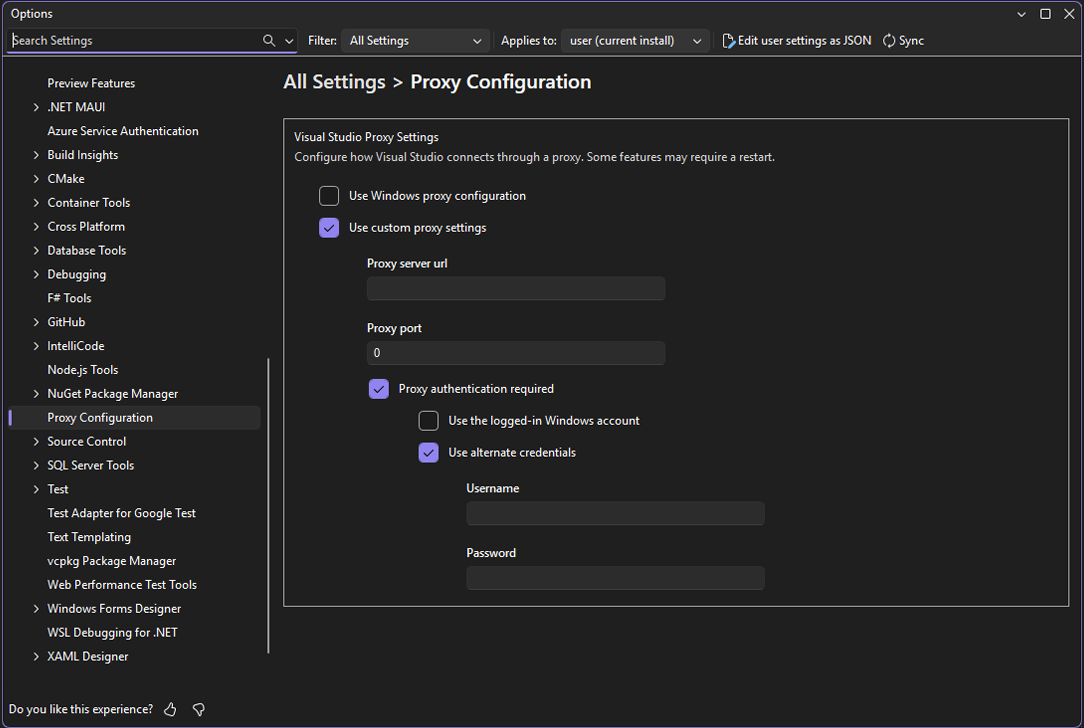Disable Use custom proxy settings
The width and height of the screenshot is (1084, 728).
pos(329,227)
